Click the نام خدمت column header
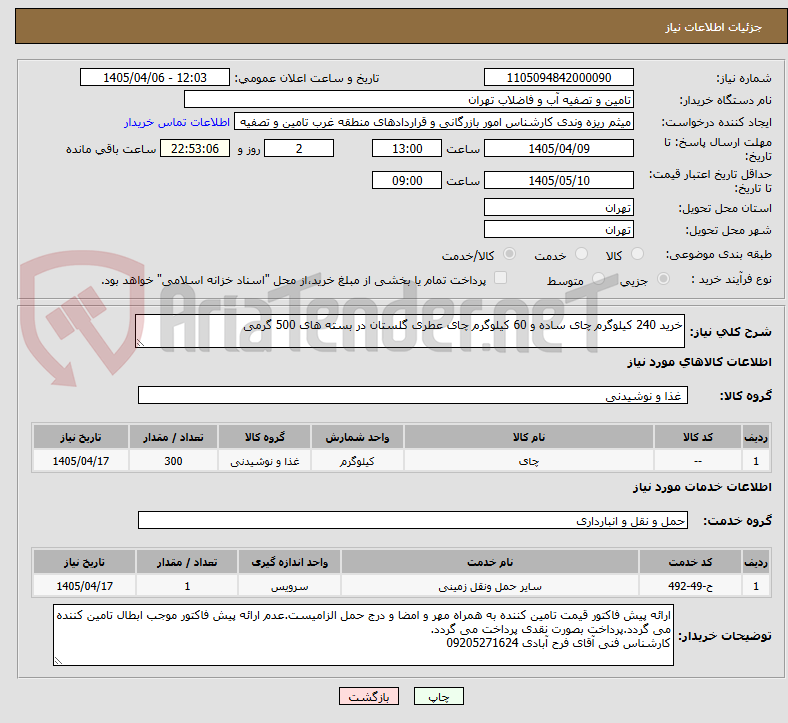 coord(490,562)
